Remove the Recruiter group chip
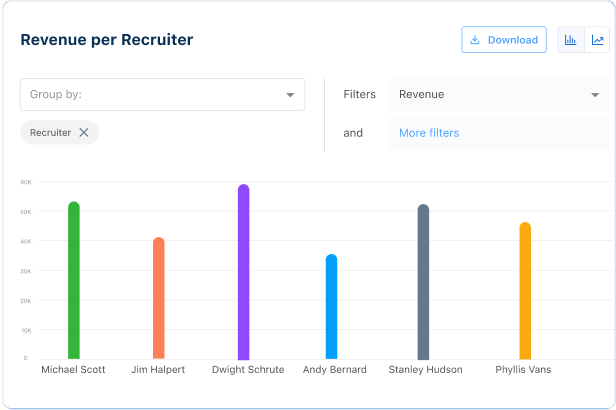Viewport: 616px width, 410px height. click(84, 132)
